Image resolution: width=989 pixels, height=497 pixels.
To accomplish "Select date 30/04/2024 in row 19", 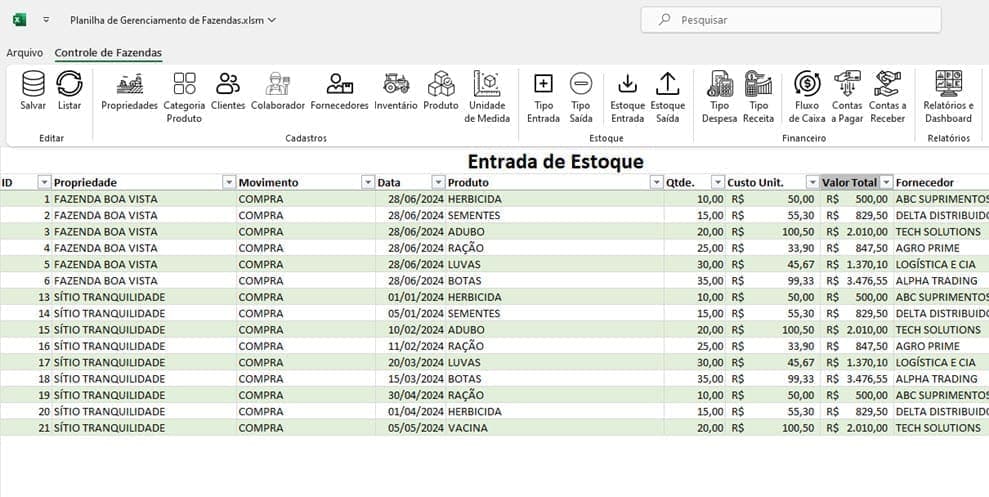I will coord(411,395).
